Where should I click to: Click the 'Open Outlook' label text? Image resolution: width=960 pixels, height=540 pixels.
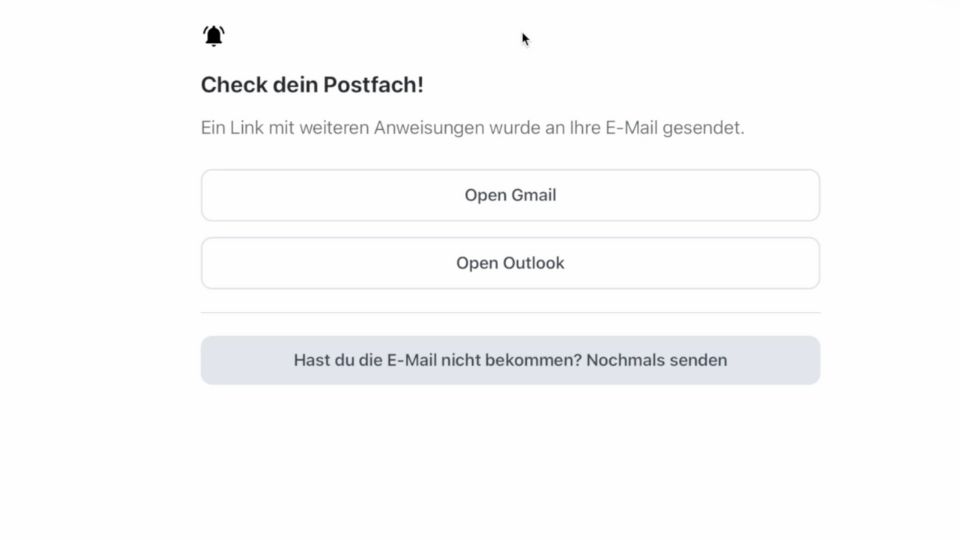tap(510, 263)
